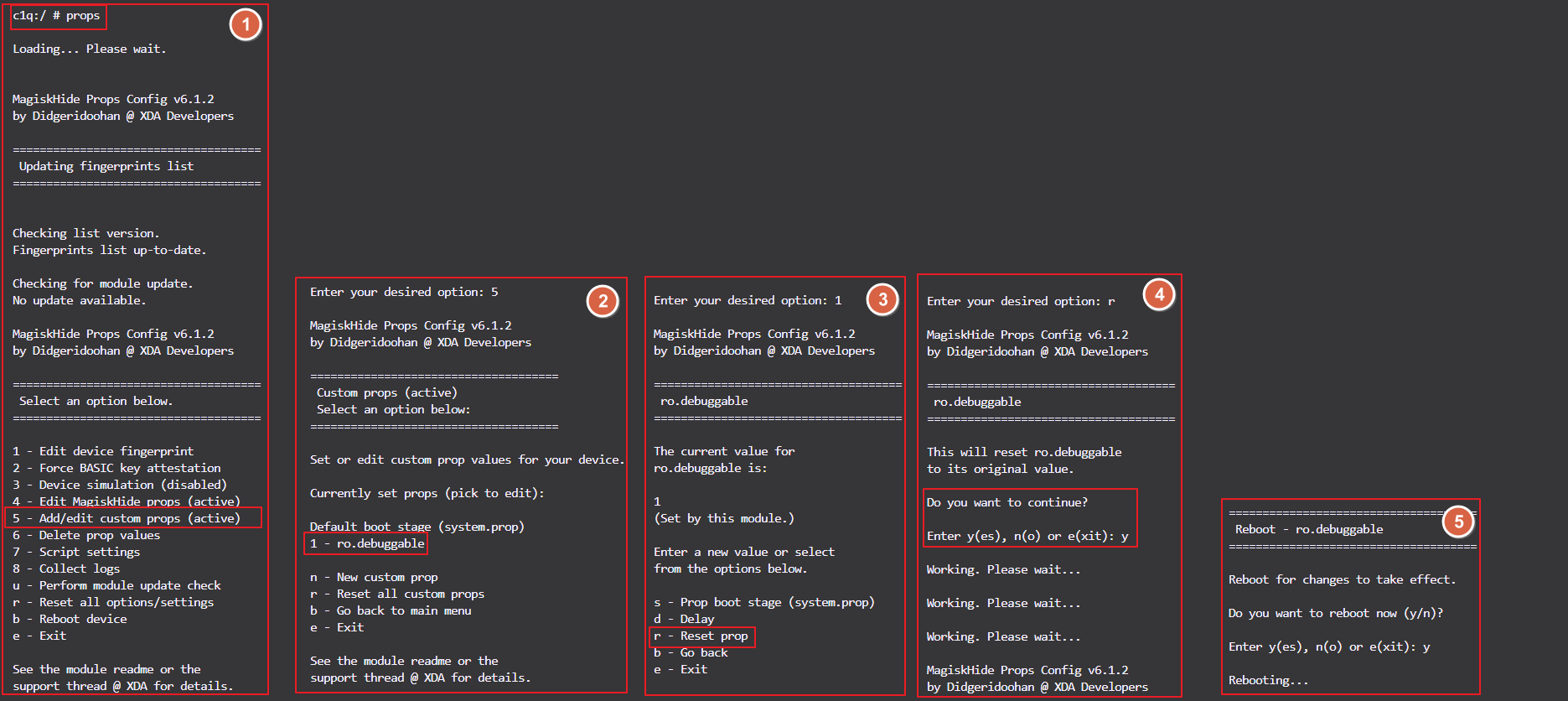Click the step 4 numbered circle badge
Image resolution: width=1568 pixels, height=701 pixels.
click(1159, 294)
